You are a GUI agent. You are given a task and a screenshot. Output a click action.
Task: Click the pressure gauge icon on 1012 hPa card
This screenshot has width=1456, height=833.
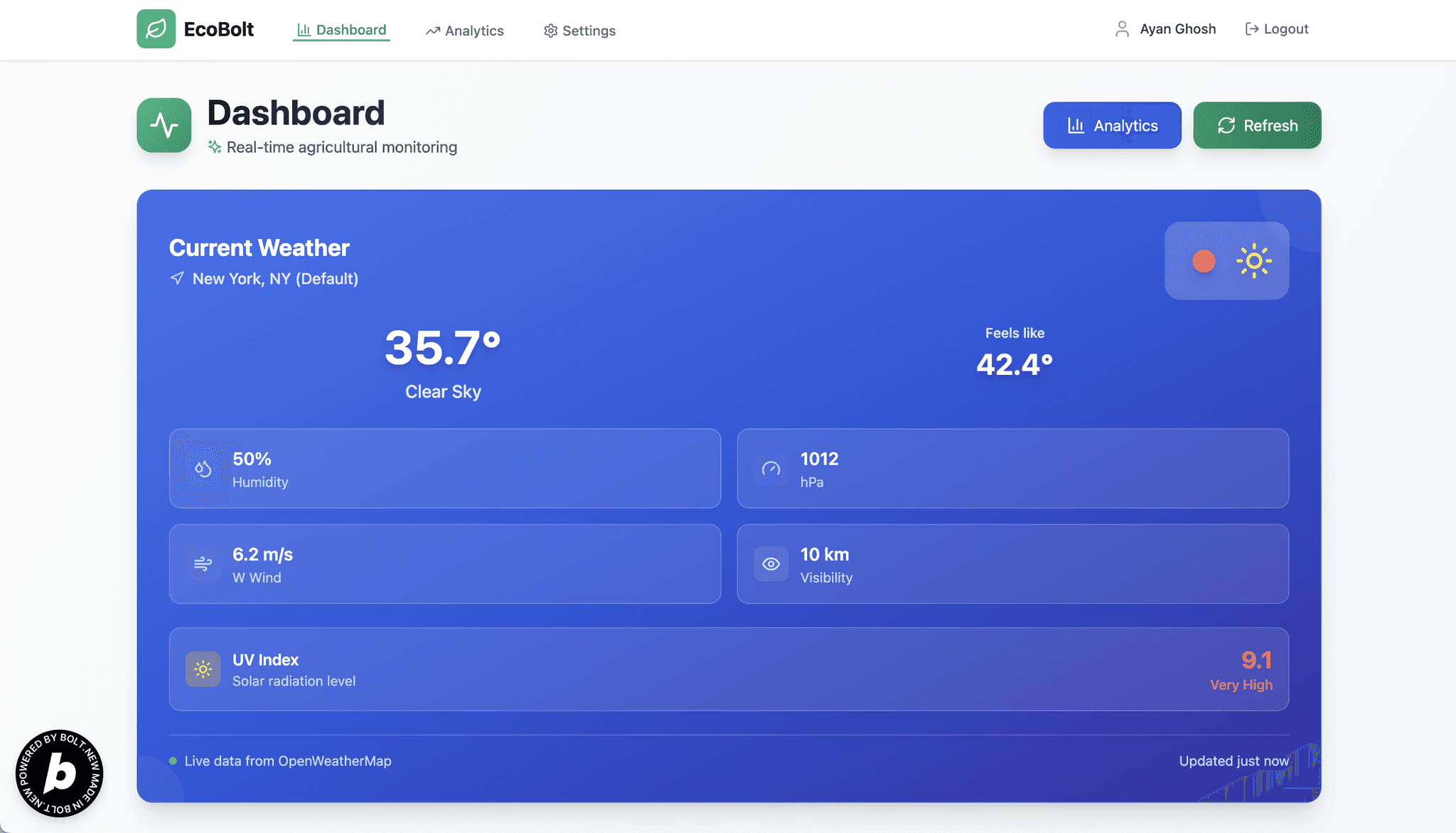click(771, 469)
